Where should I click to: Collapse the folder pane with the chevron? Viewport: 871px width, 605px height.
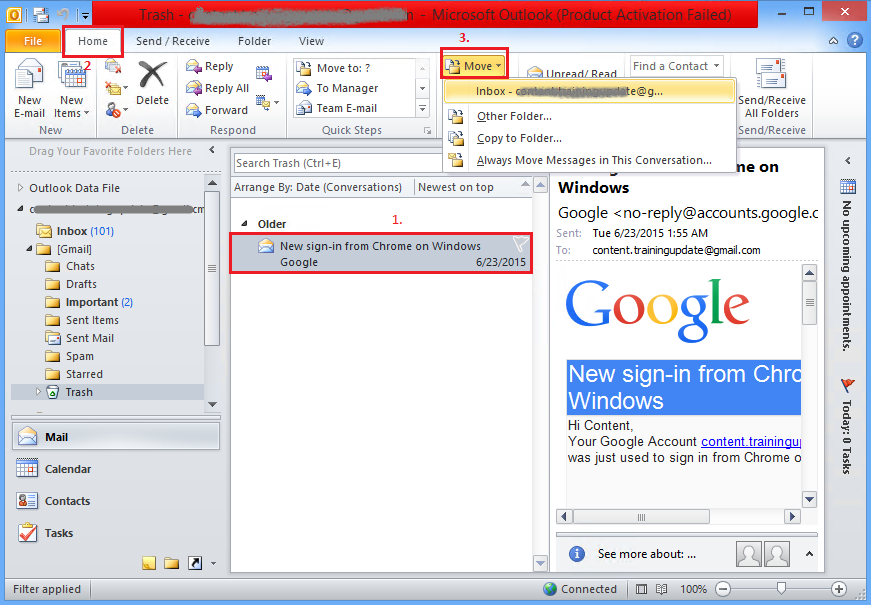[212, 150]
